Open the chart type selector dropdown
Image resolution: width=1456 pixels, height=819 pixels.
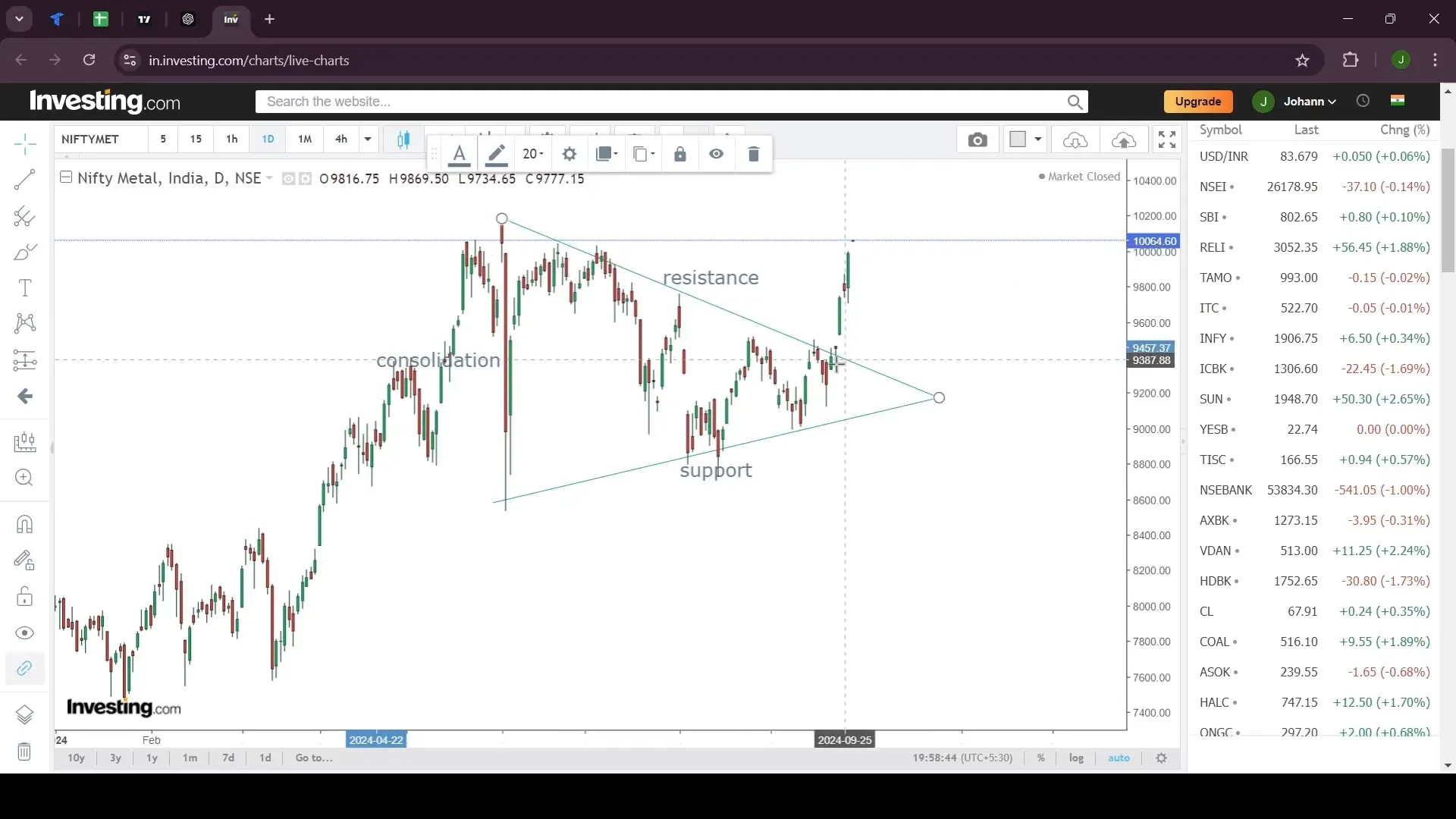tap(403, 139)
